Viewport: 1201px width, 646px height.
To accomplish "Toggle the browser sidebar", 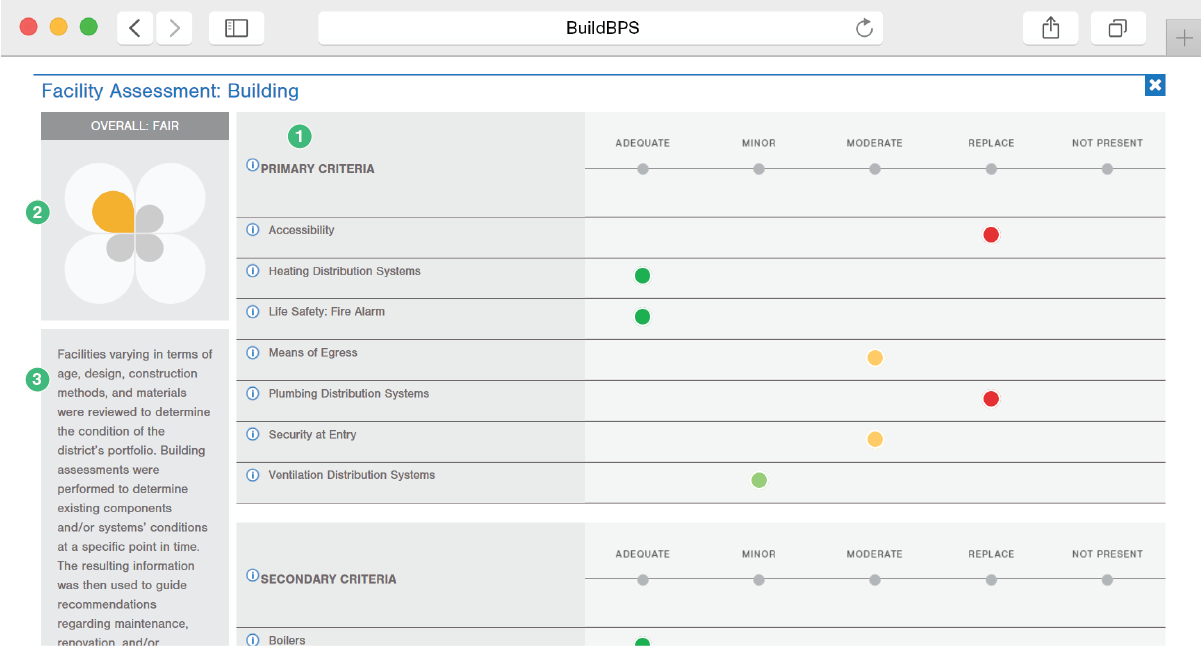I will [x=236, y=28].
